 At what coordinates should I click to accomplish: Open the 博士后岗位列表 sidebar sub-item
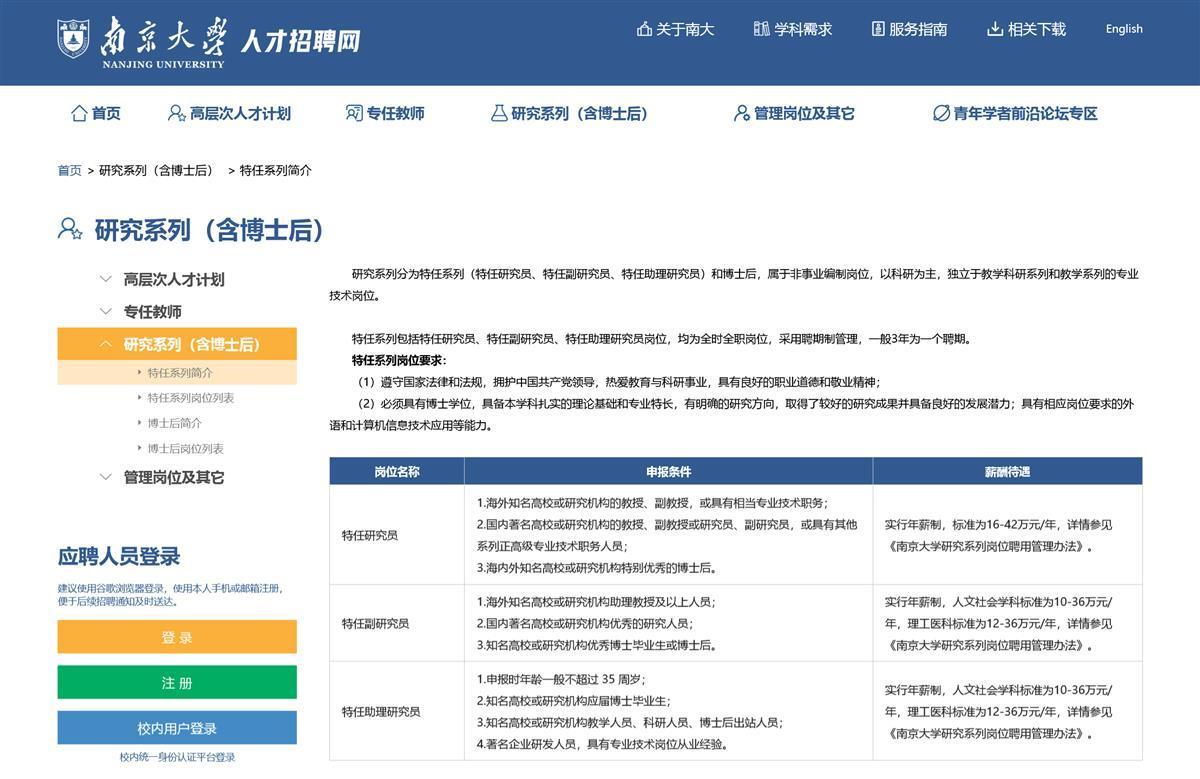[x=186, y=449]
